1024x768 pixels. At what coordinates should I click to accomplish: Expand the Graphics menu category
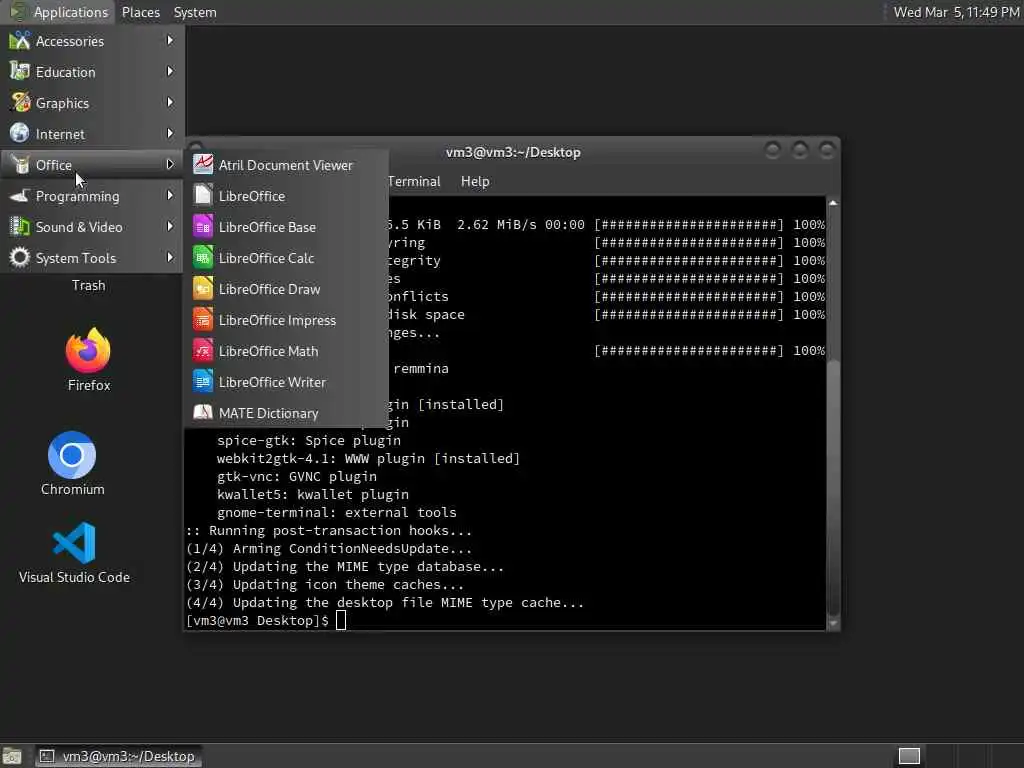coord(92,103)
